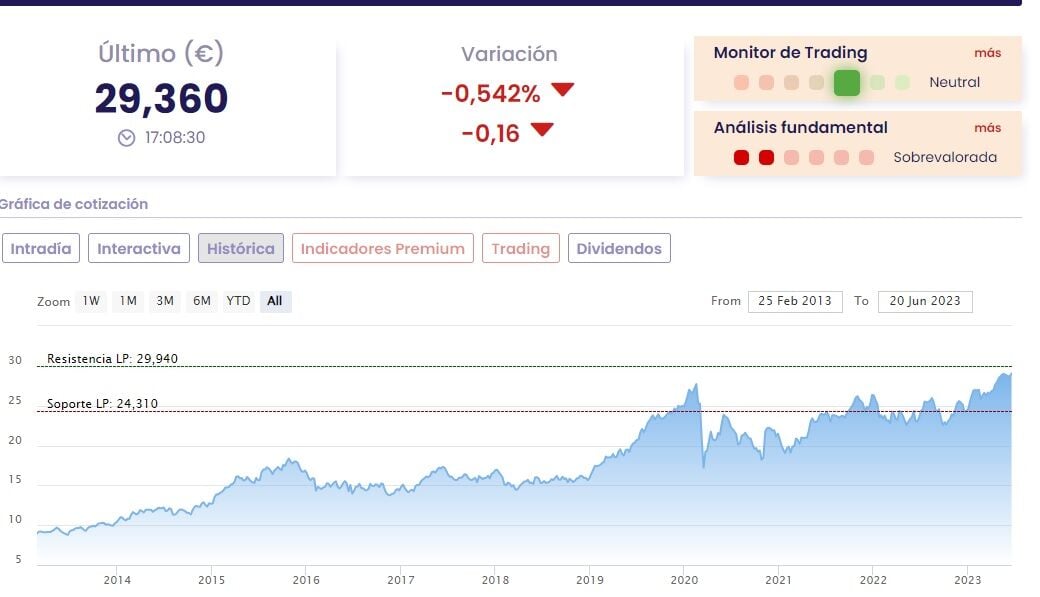Switch to the Interactiva chart tab

(x=138, y=249)
